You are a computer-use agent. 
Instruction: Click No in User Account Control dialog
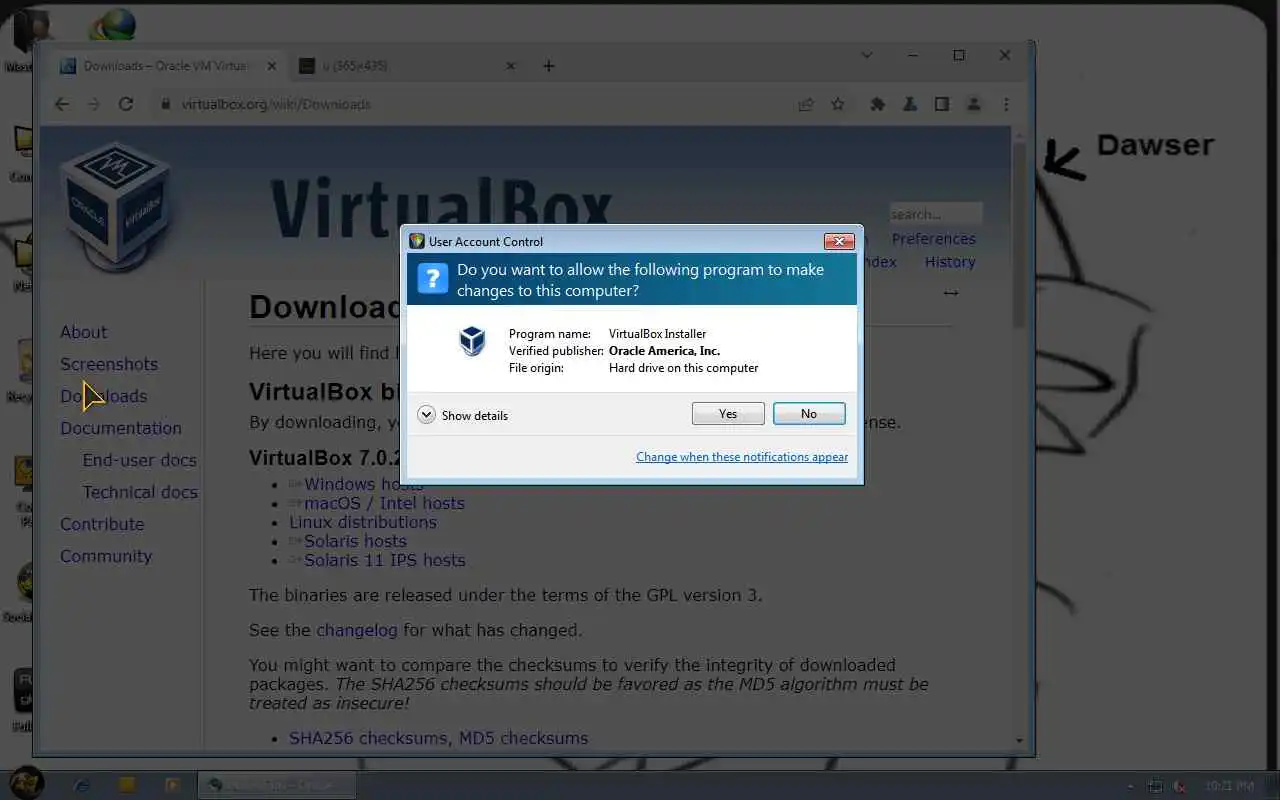click(809, 414)
